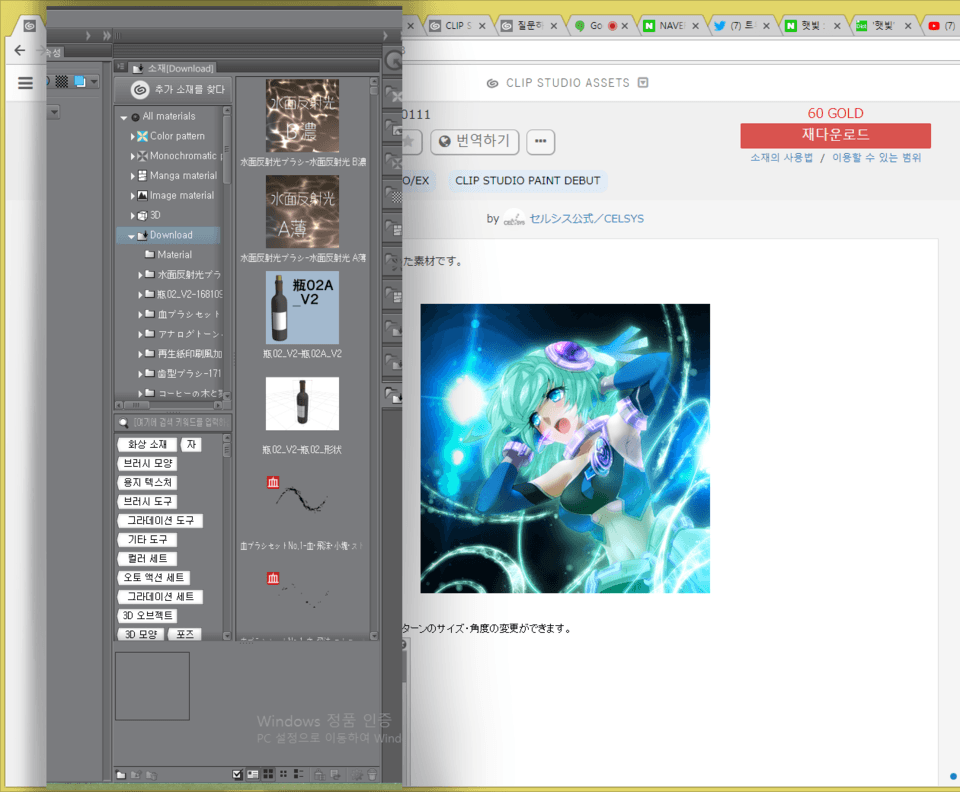Click the star favorite icon on assets page

[x=408, y=141]
